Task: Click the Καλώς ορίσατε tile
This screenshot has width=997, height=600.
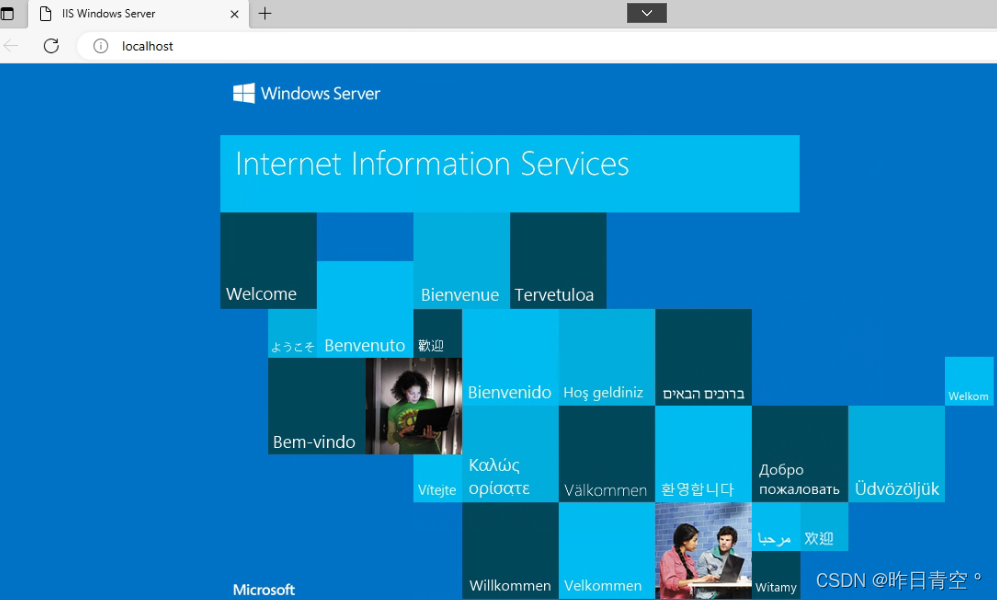Action: click(510, 454)
